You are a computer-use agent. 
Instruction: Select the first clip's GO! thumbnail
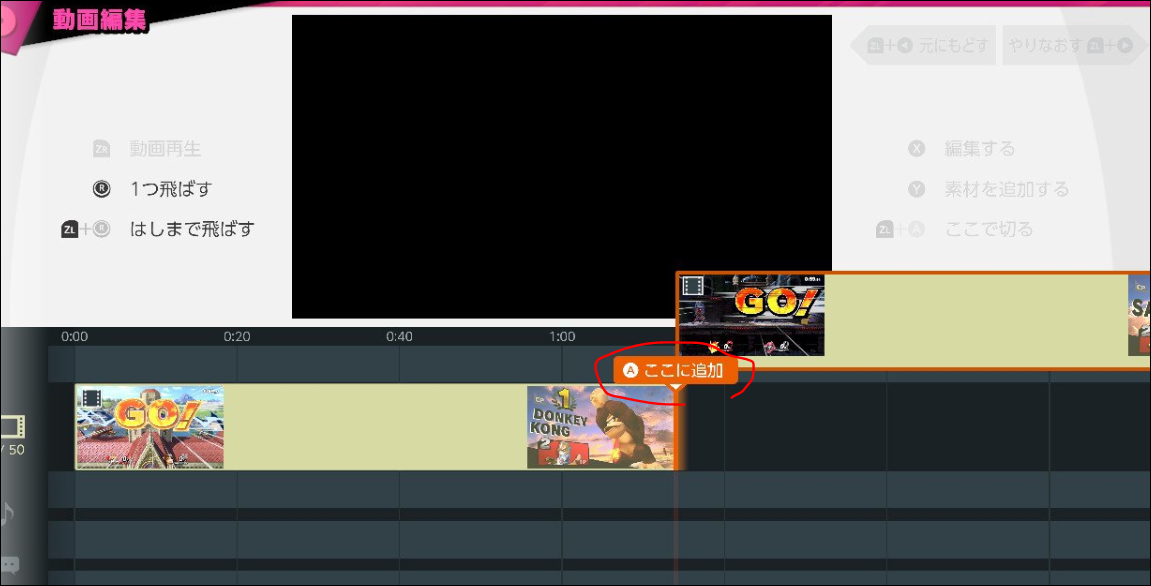tap(150, 427)
